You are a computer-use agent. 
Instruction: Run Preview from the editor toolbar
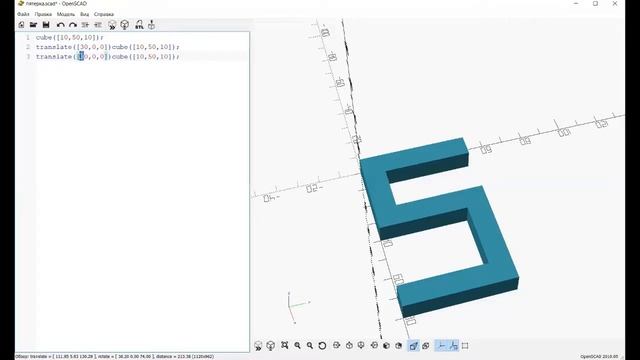point(112,25)
